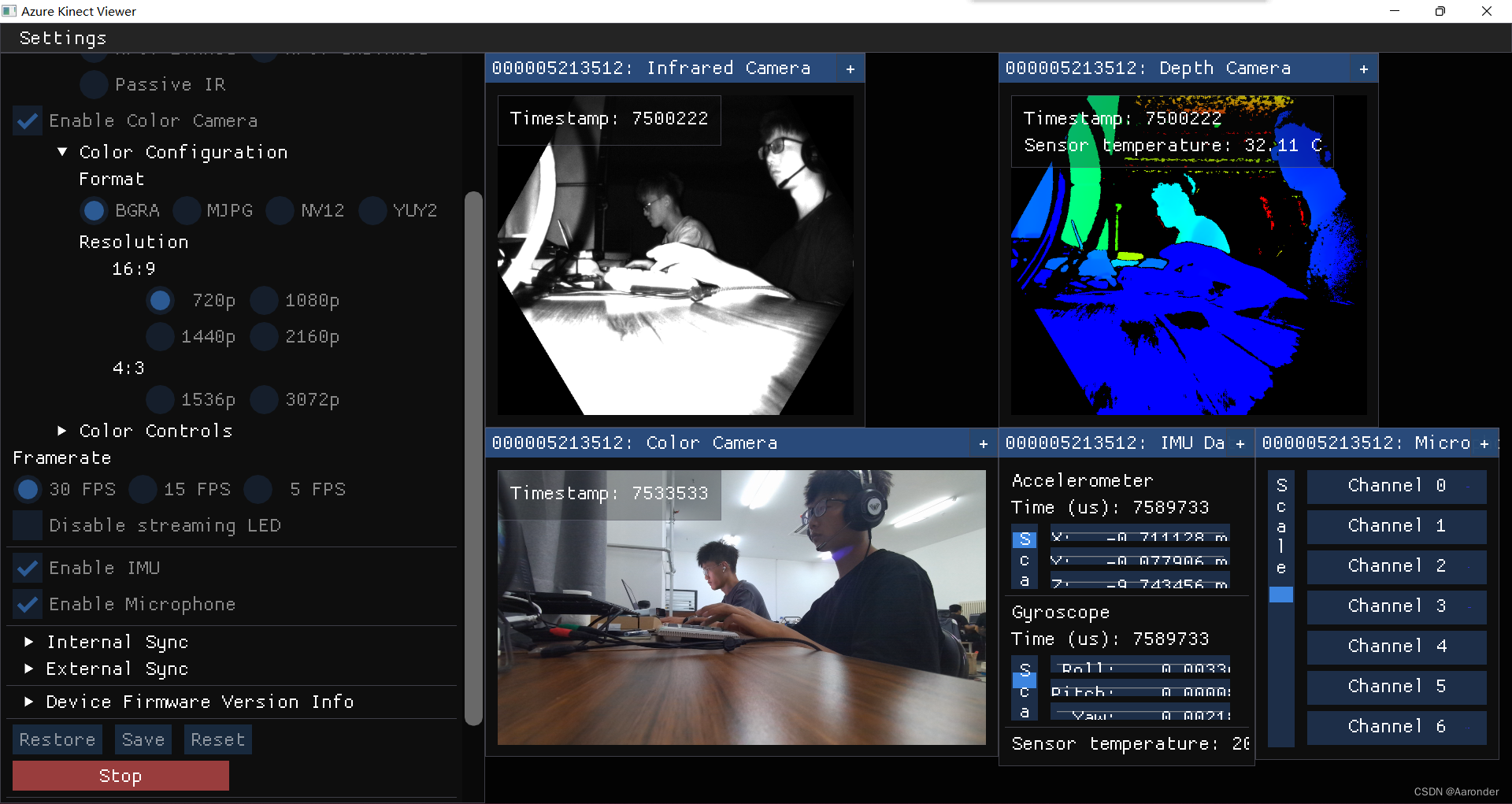
Task: Click the Accelerometer 'Time (us): 7589733' text
Action: point(1110,508)
